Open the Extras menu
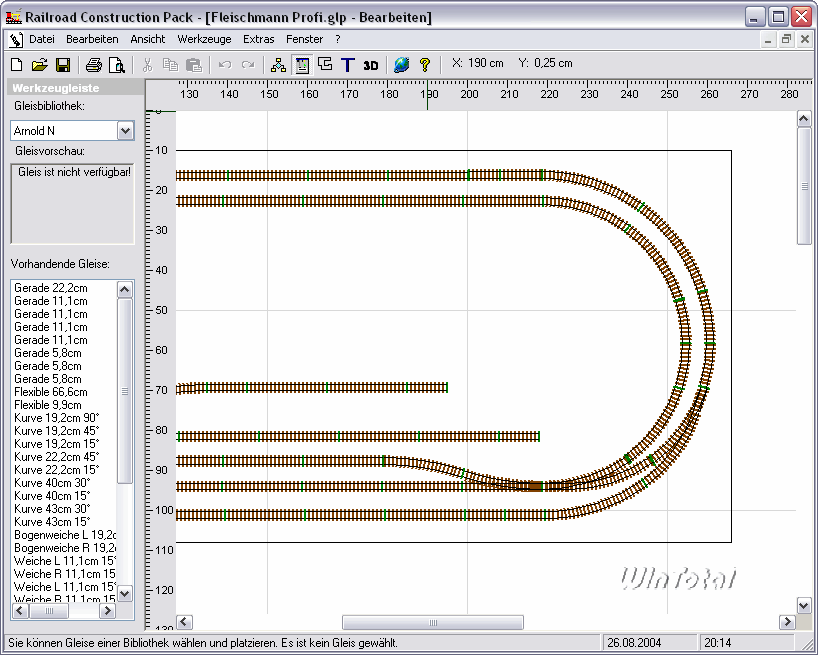Image resolution: width=818 pixels, height=655 pixels. [258, 39]
